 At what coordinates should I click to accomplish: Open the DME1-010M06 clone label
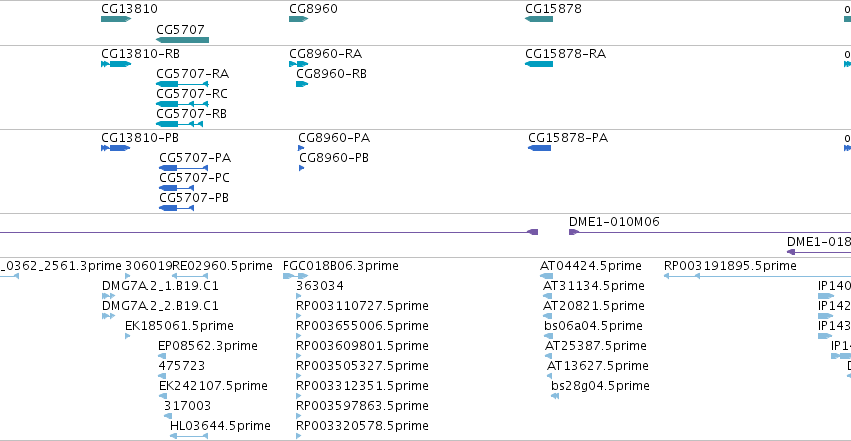pos(614,221)
